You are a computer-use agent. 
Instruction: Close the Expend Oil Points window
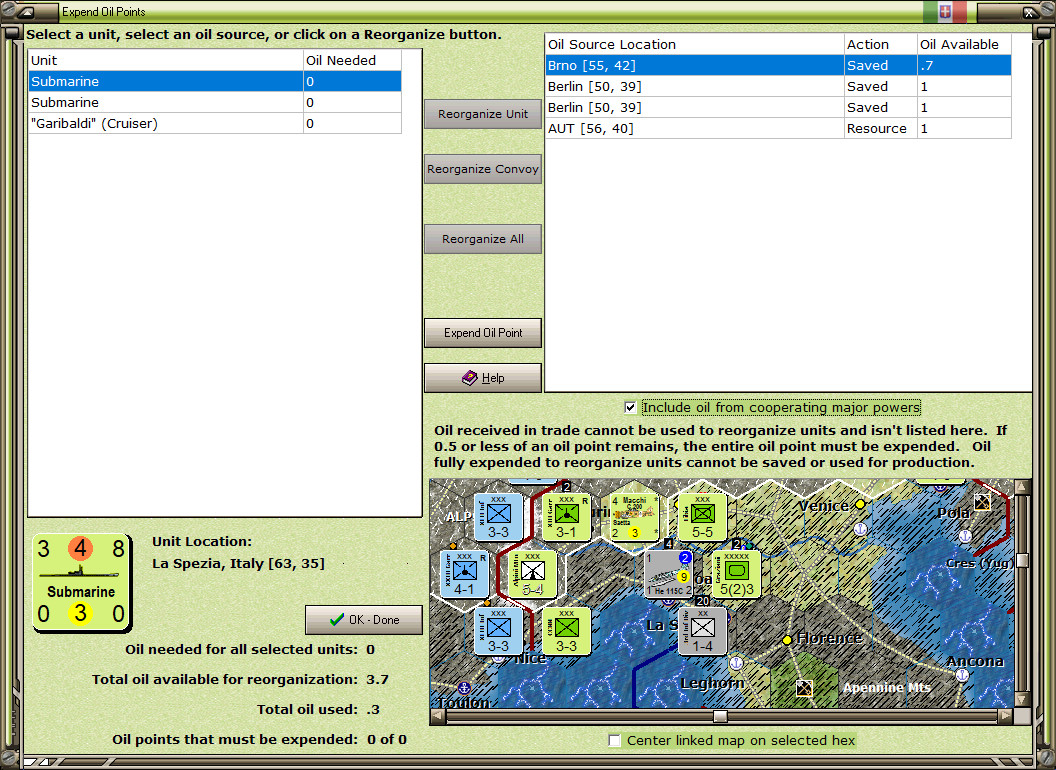pyautogui.click(x=1029, y=11)
